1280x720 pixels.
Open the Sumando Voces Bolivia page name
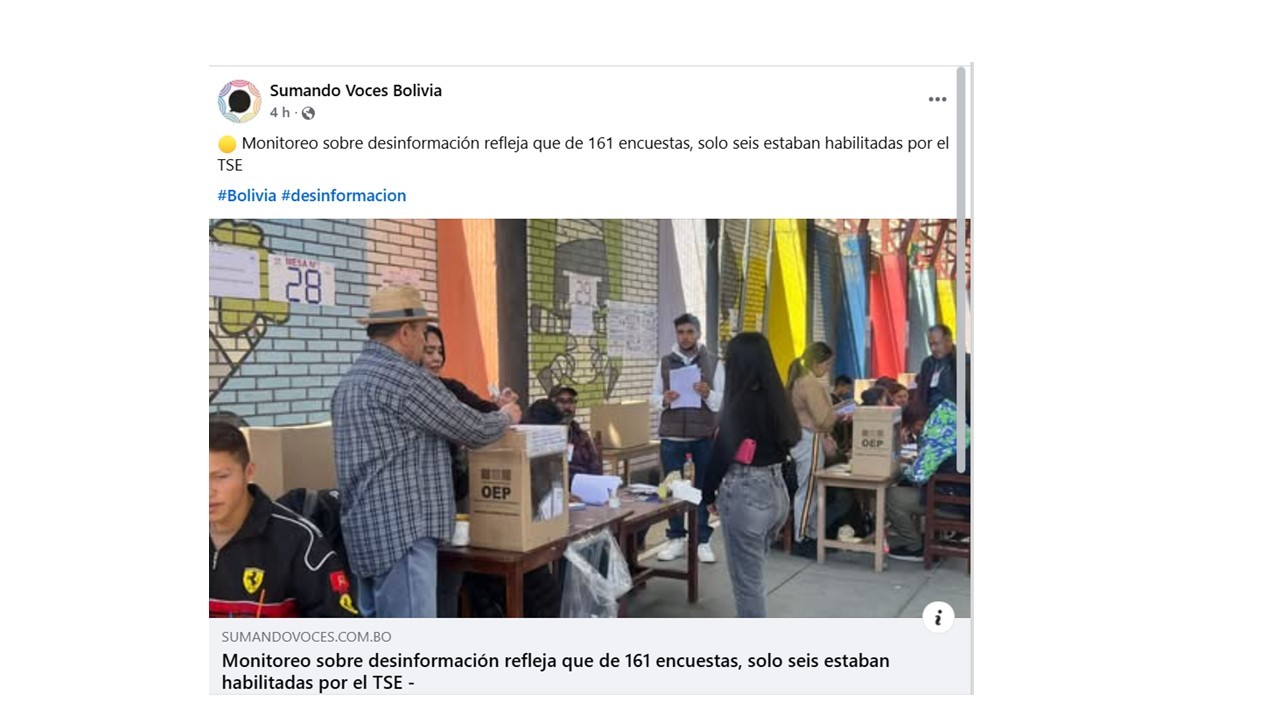pyautogui.click(x=355, y=90)
